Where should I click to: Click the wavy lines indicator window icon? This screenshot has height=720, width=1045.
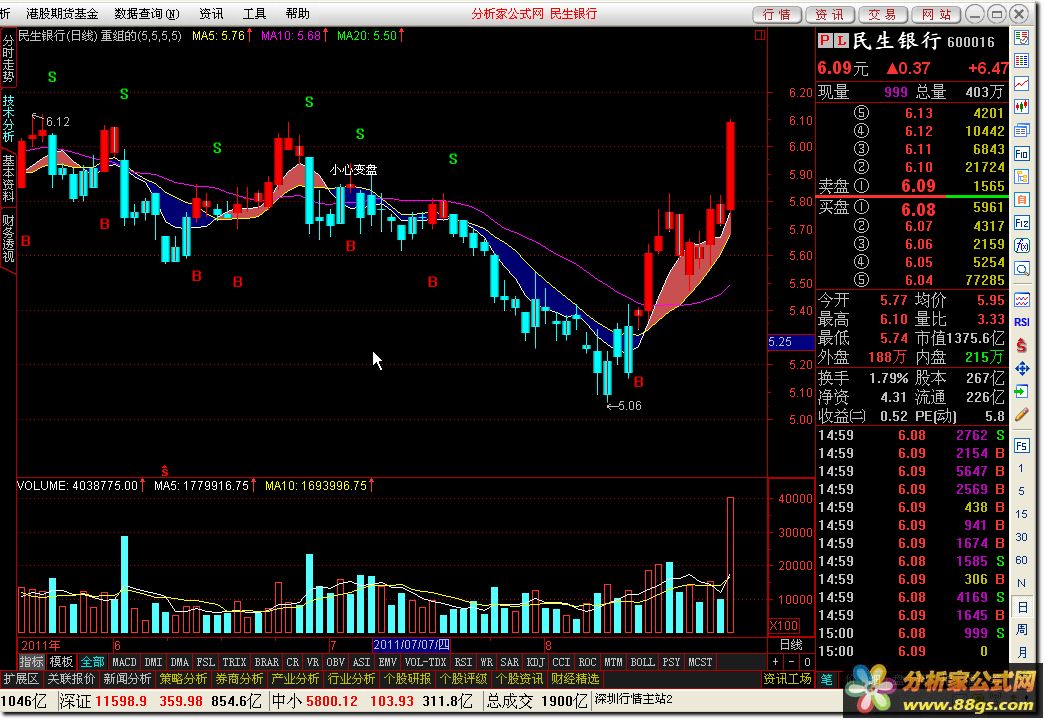(x=1022, y=299)
